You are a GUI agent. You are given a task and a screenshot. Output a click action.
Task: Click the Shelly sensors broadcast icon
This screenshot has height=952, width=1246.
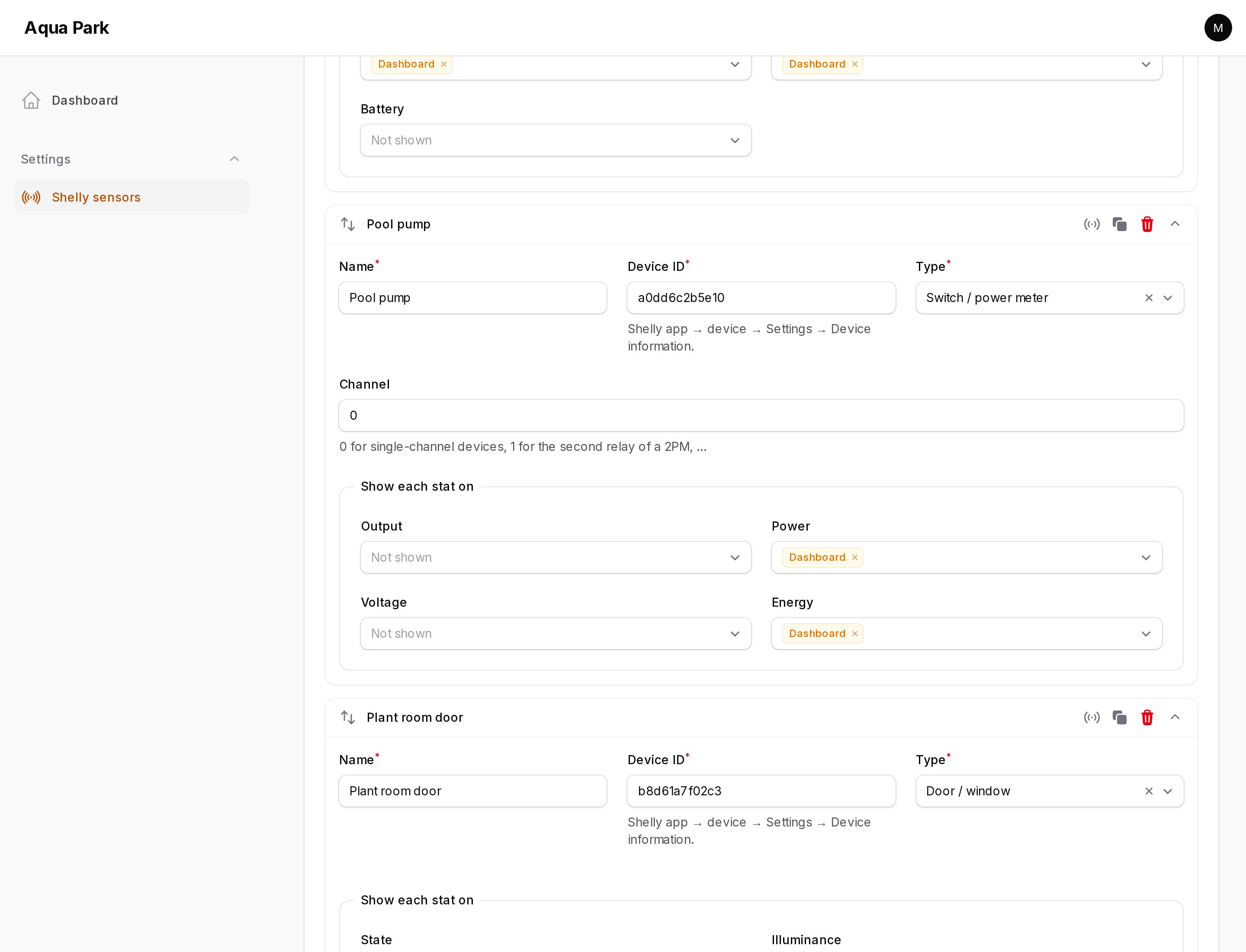coord(31,197)
